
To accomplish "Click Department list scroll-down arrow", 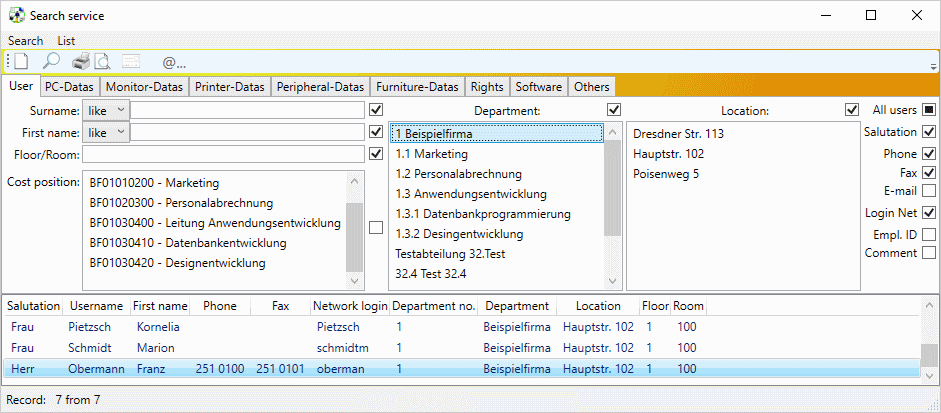I will (x=612, y=280).
